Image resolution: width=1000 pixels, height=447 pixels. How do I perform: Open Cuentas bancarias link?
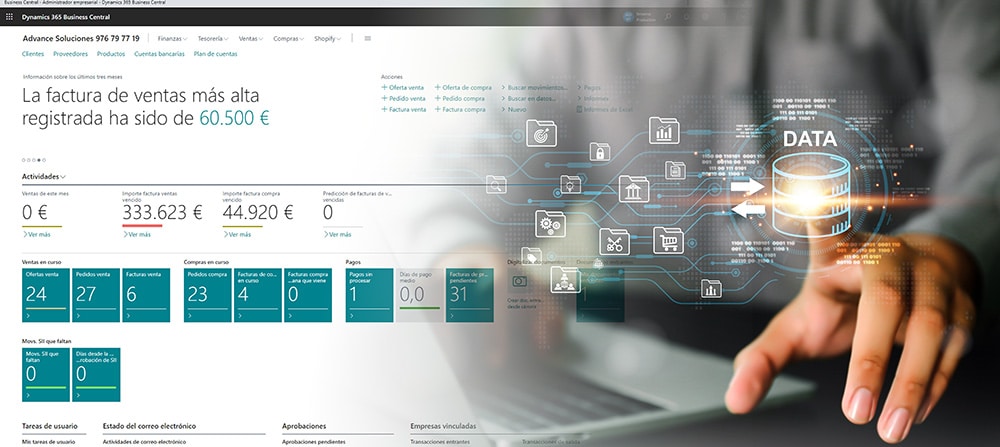click(159, 54)
